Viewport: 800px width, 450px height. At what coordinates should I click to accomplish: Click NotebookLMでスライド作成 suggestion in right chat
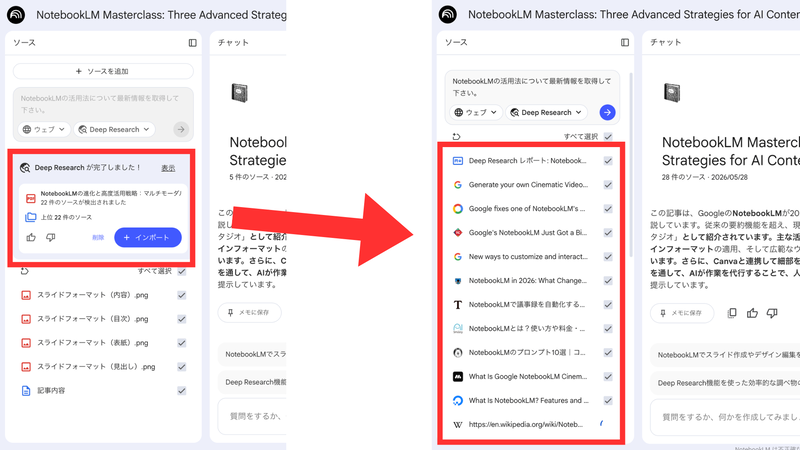725,355
